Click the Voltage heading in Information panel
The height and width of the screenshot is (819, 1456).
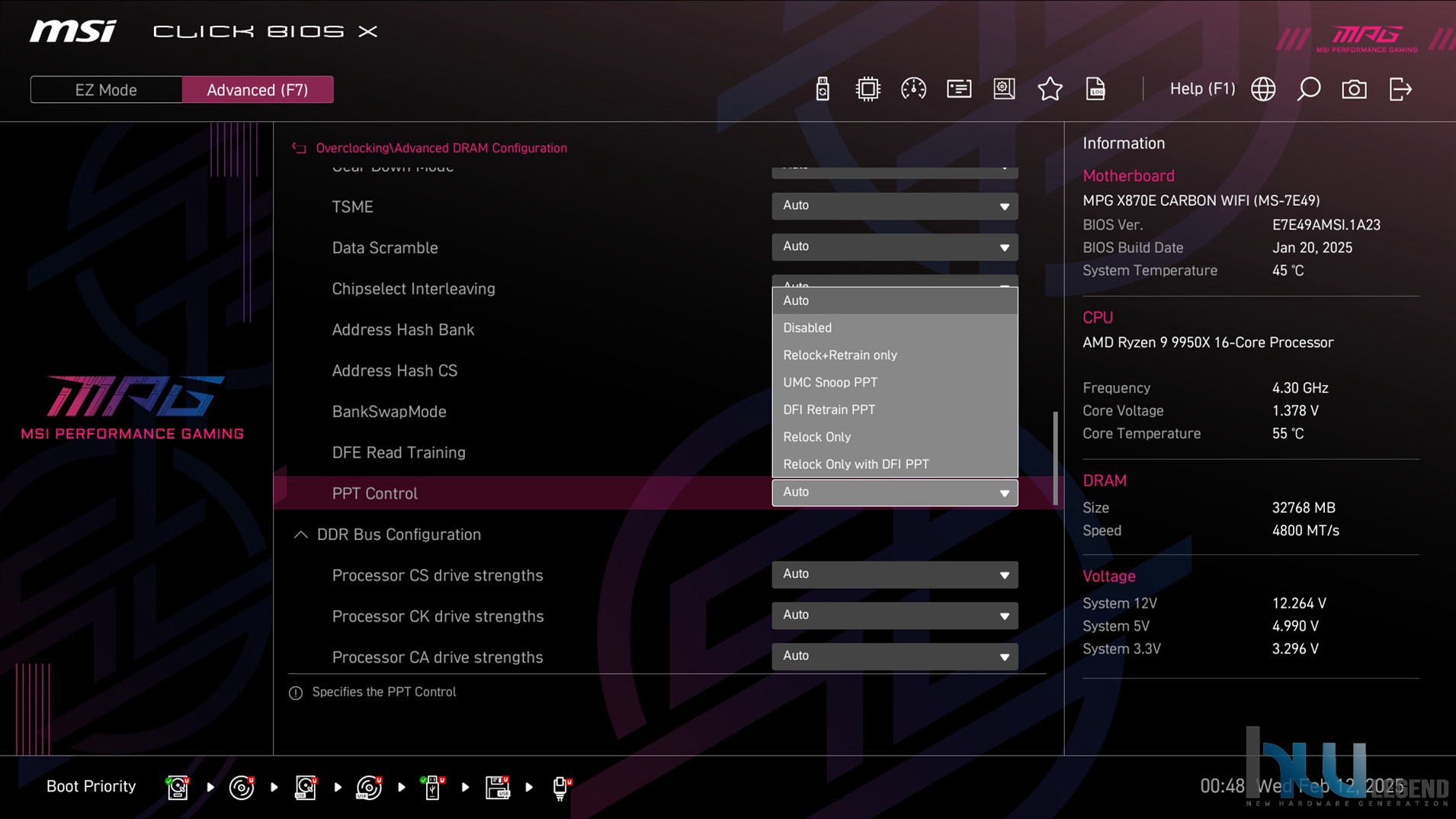tap(1109, 576)
